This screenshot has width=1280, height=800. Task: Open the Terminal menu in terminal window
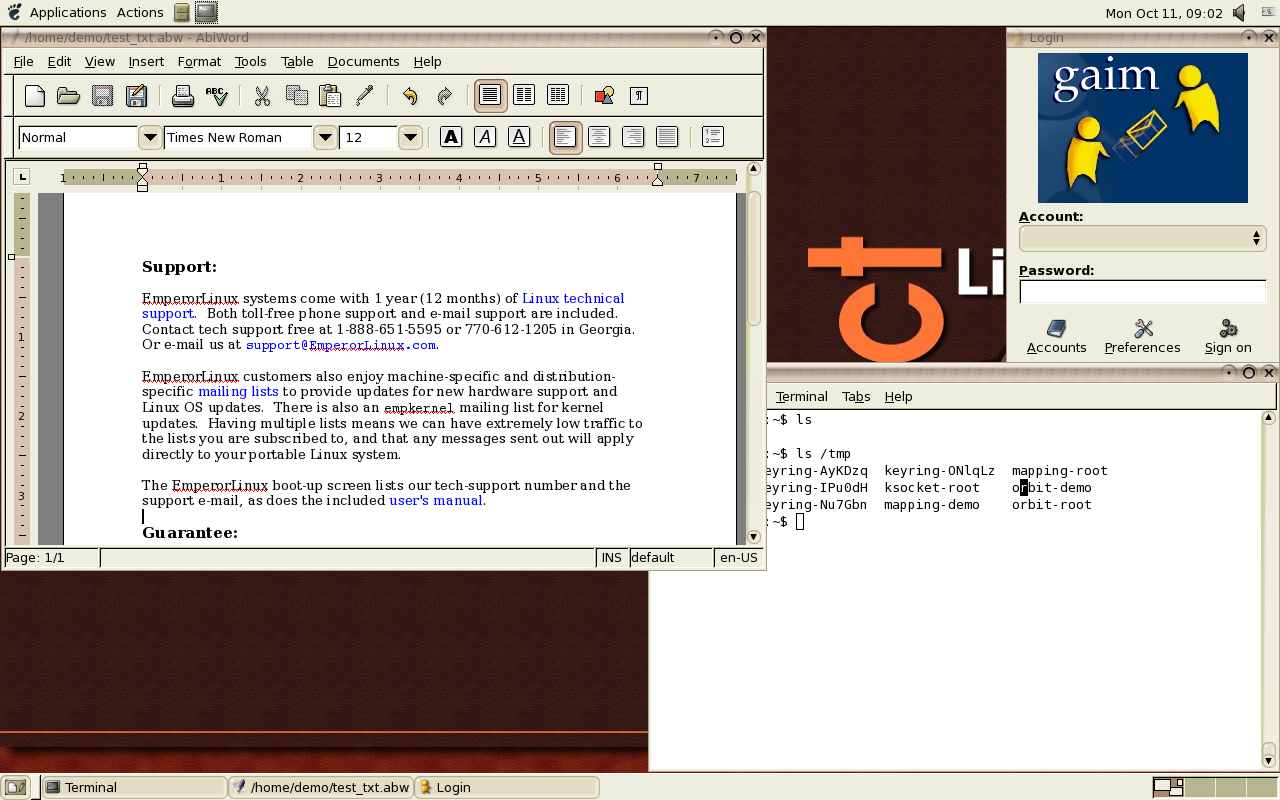(x=801, y=396)
